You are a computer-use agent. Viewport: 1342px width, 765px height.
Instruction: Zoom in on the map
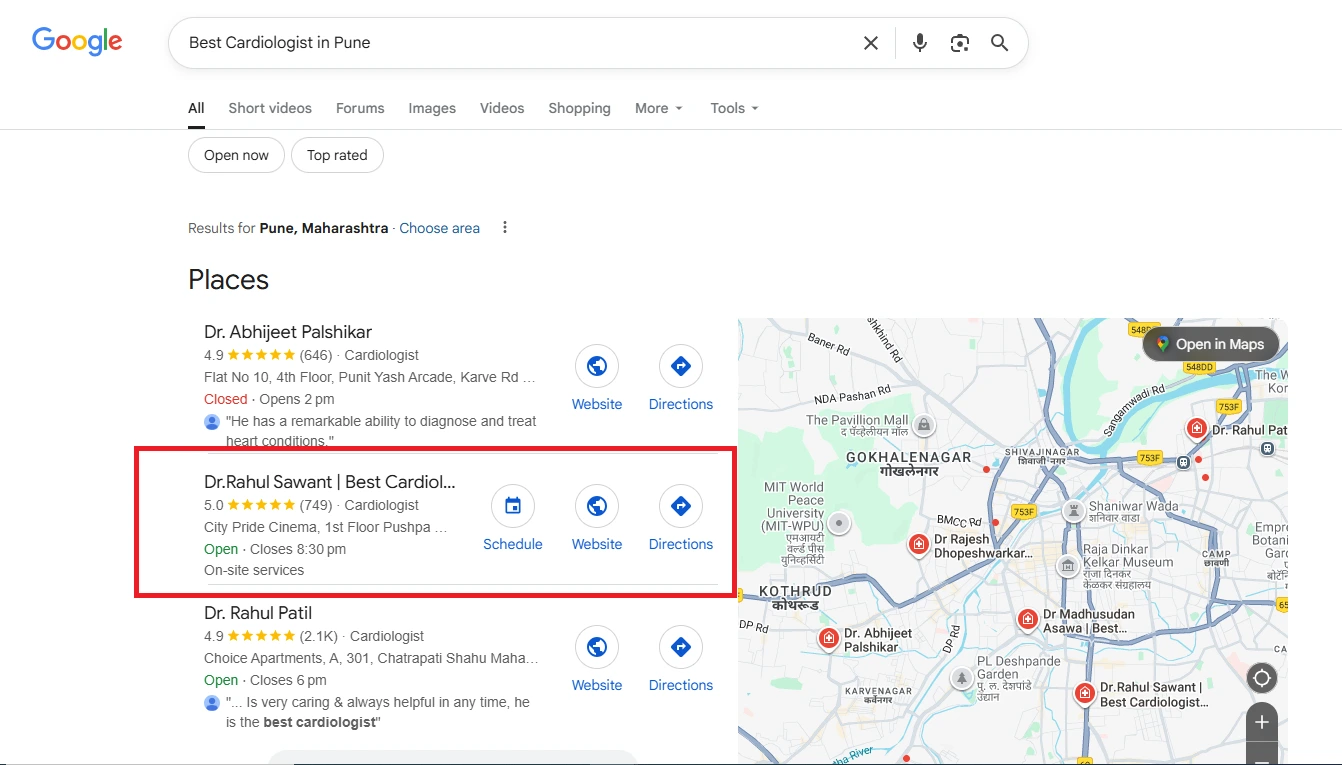click(x=1262, y=722)
